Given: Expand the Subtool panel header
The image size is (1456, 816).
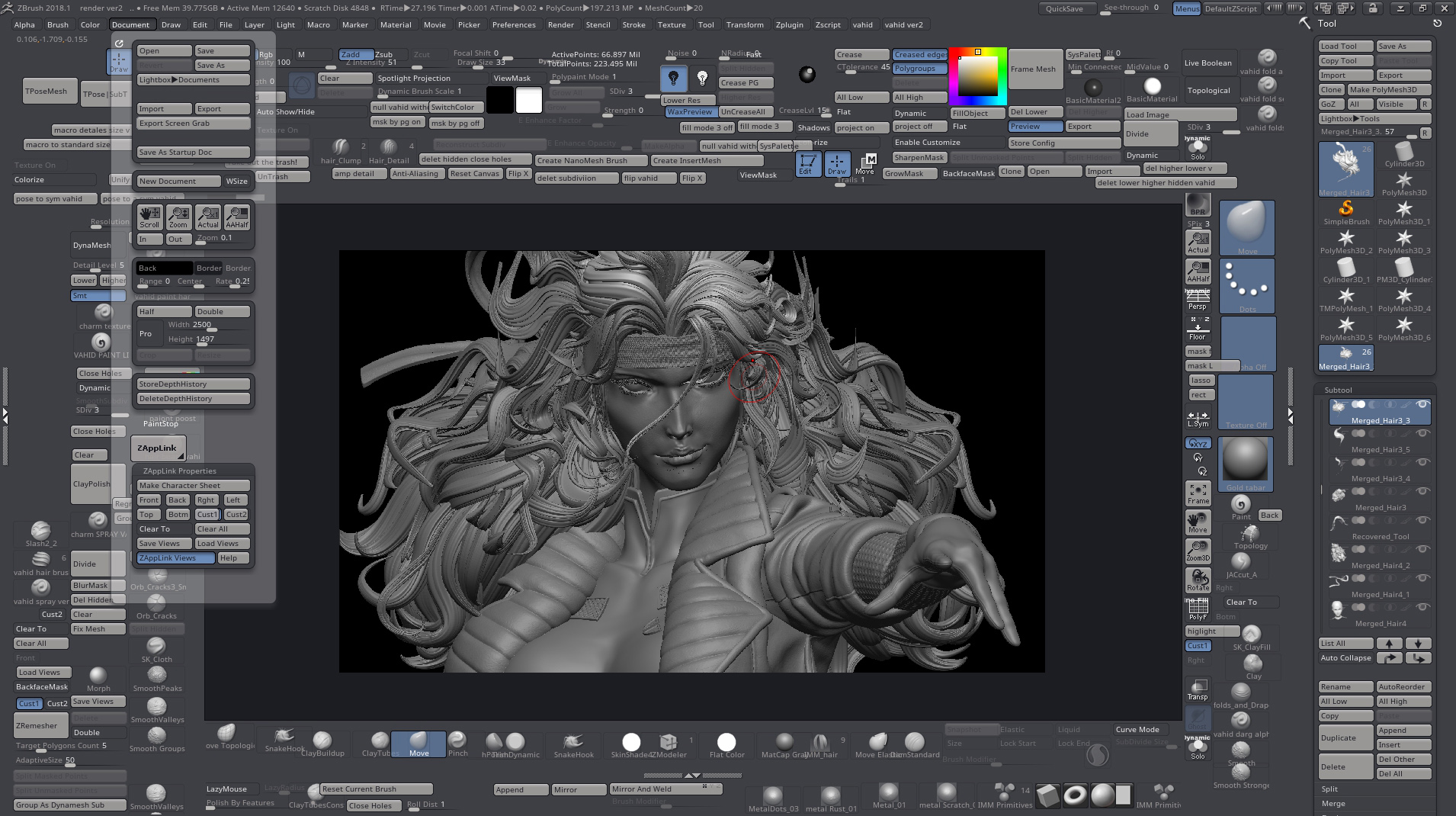Looking at the screenshot, I should 1338,390.
